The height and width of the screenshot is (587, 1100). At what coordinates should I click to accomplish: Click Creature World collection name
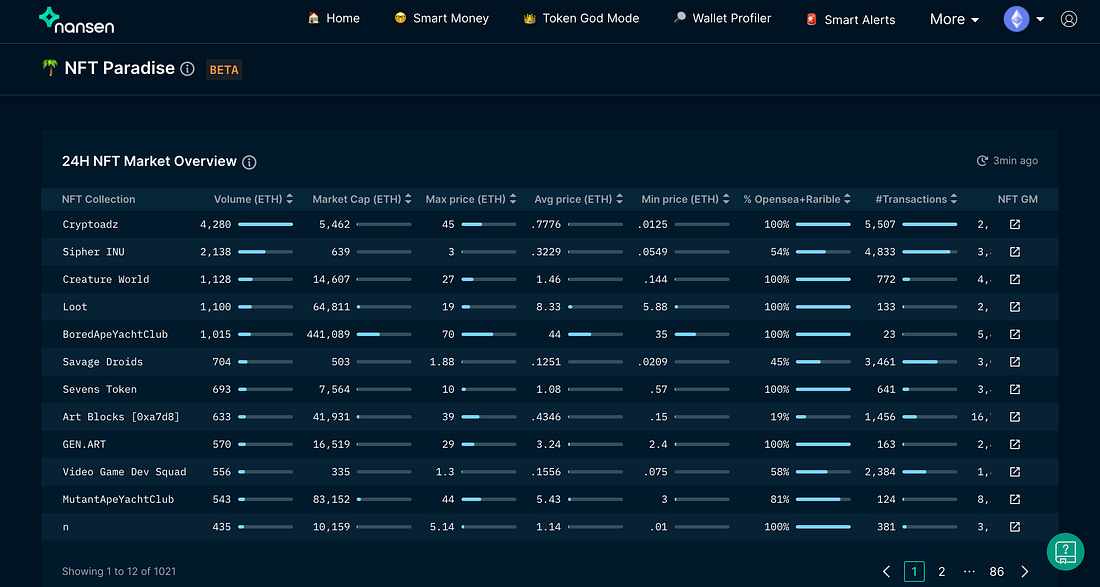pos(106,279)
